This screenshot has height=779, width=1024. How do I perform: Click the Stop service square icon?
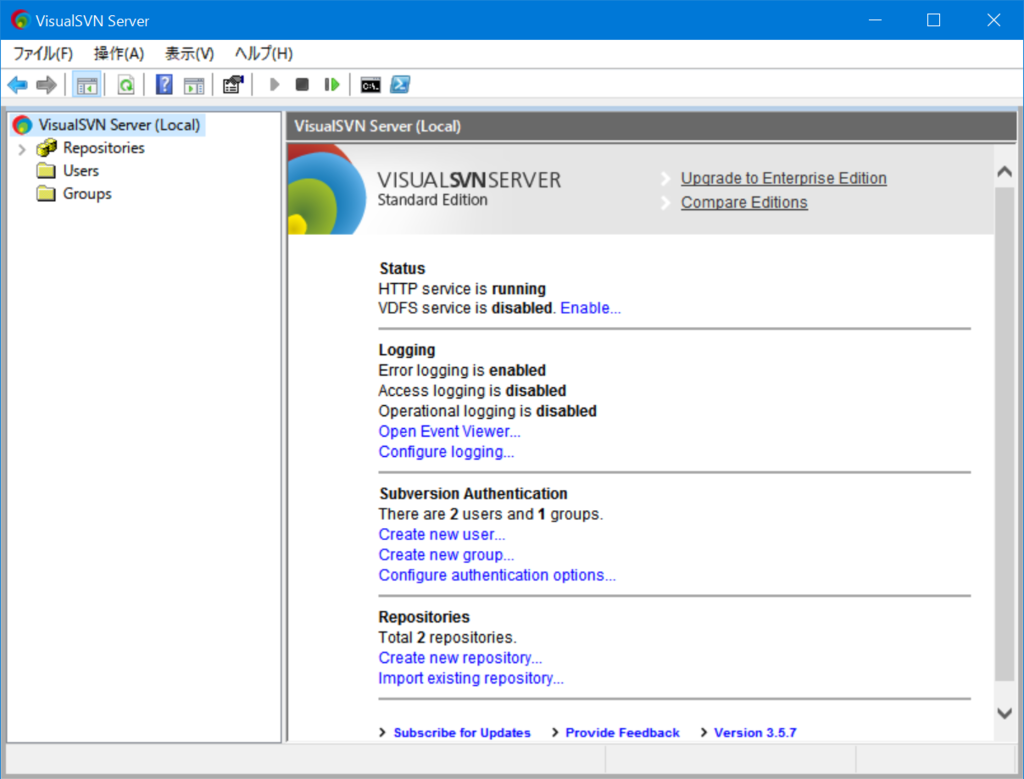click(302, 85)
